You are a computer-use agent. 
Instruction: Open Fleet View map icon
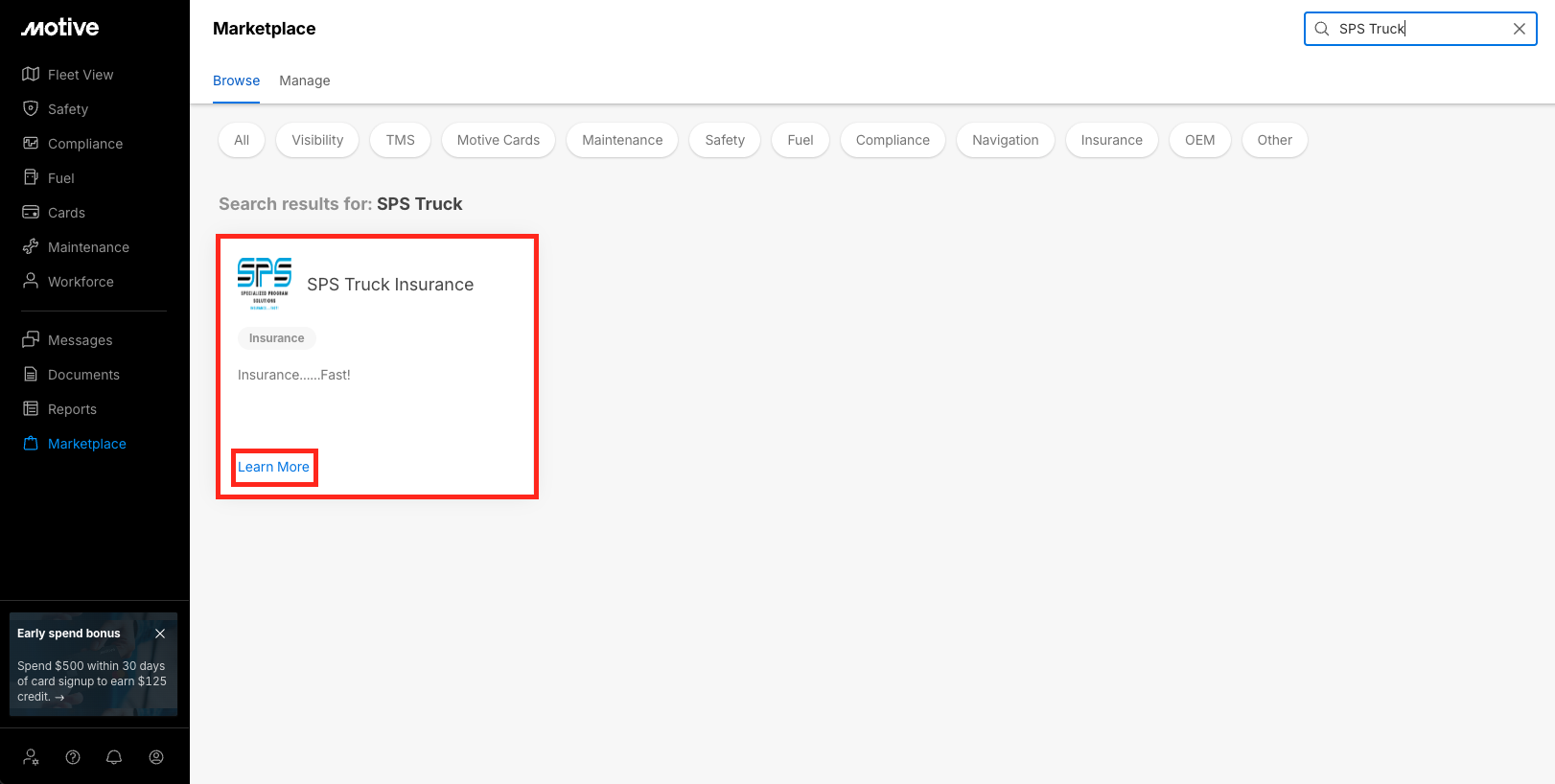pos(31,74)
